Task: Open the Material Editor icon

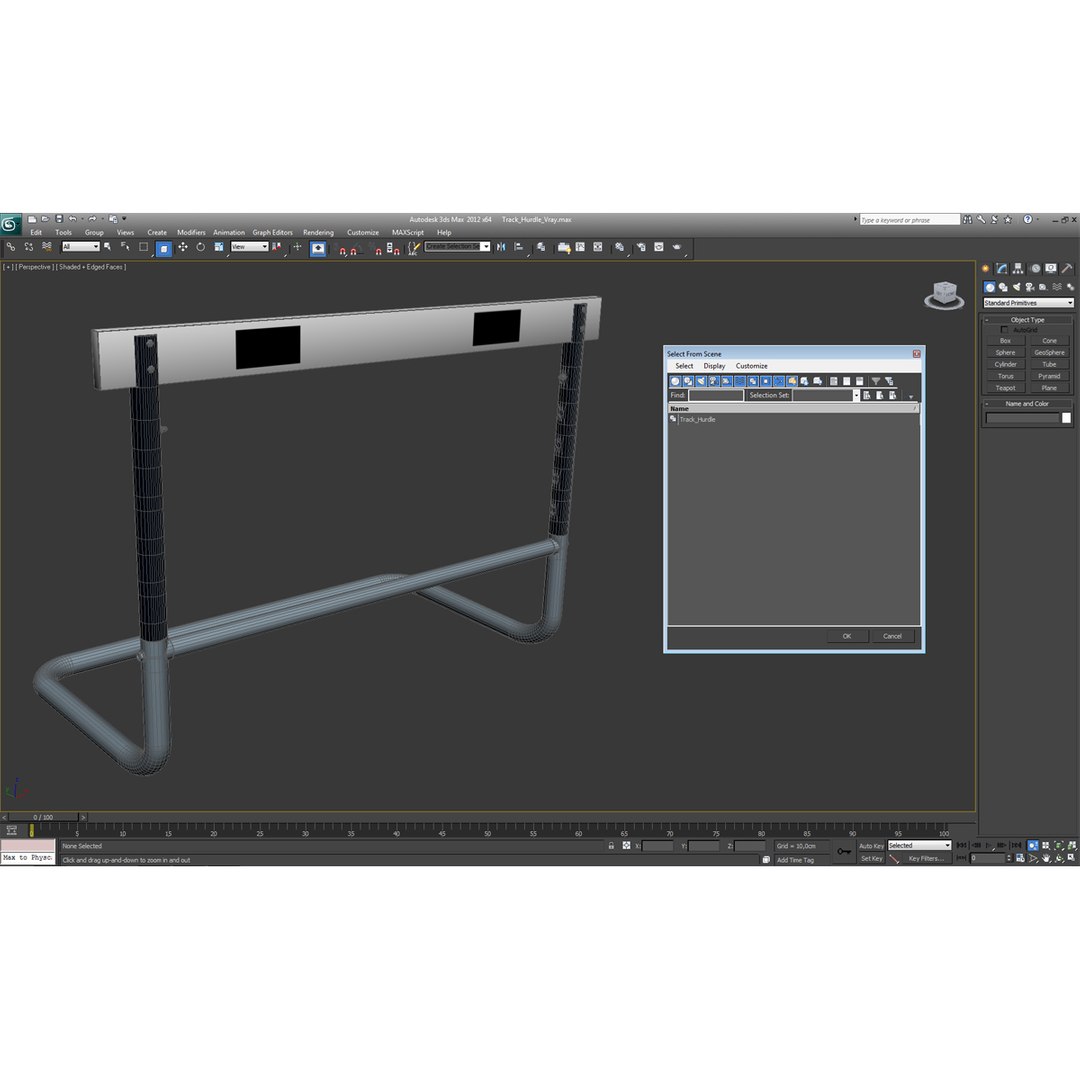Action: tap(619, 247)
